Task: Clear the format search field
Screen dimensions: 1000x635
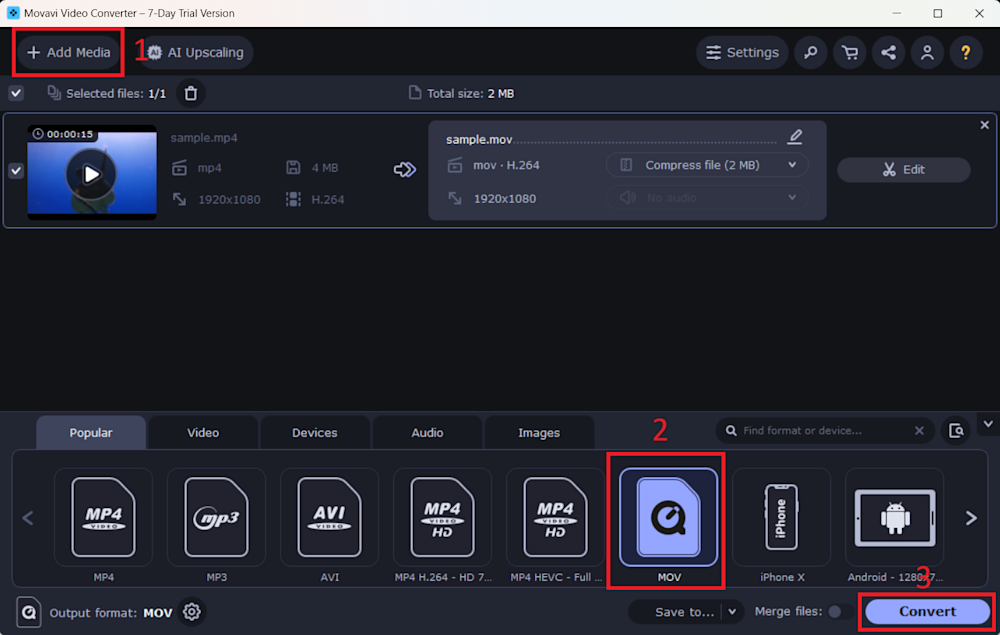Action: pyautogui.click(x=919, y=430)
